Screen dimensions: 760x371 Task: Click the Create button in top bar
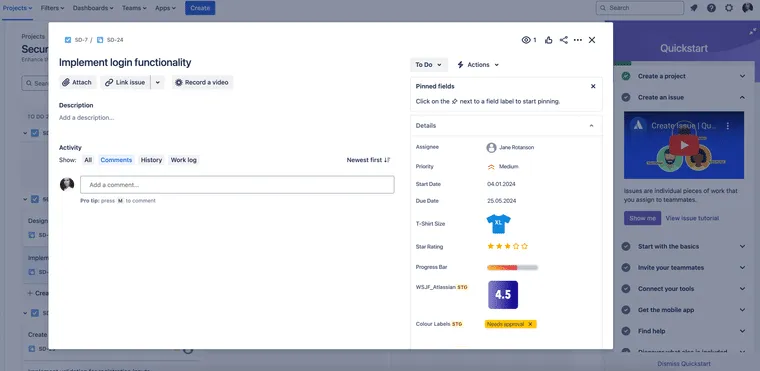pyautogui.click(x=200, y=8)
